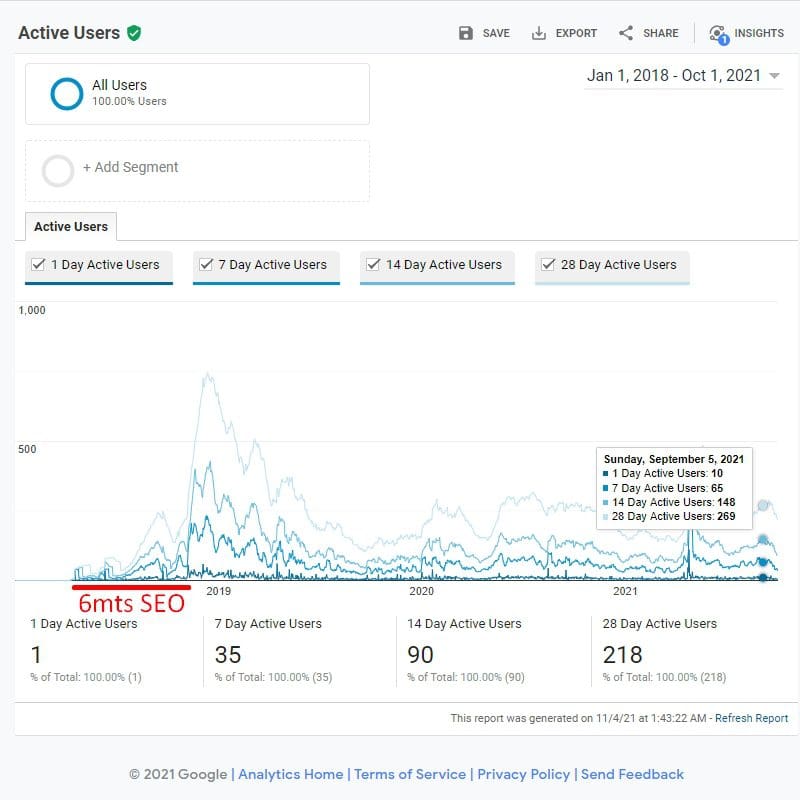Open the Insights panel icon
Viewport: 800px width, 800px height.
(718, 34)
